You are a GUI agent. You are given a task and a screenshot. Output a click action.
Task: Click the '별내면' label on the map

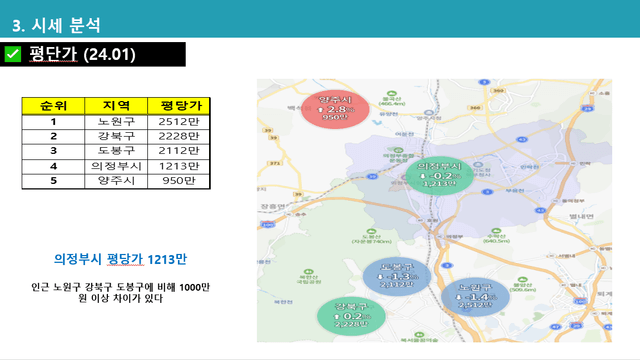[581, 216]
